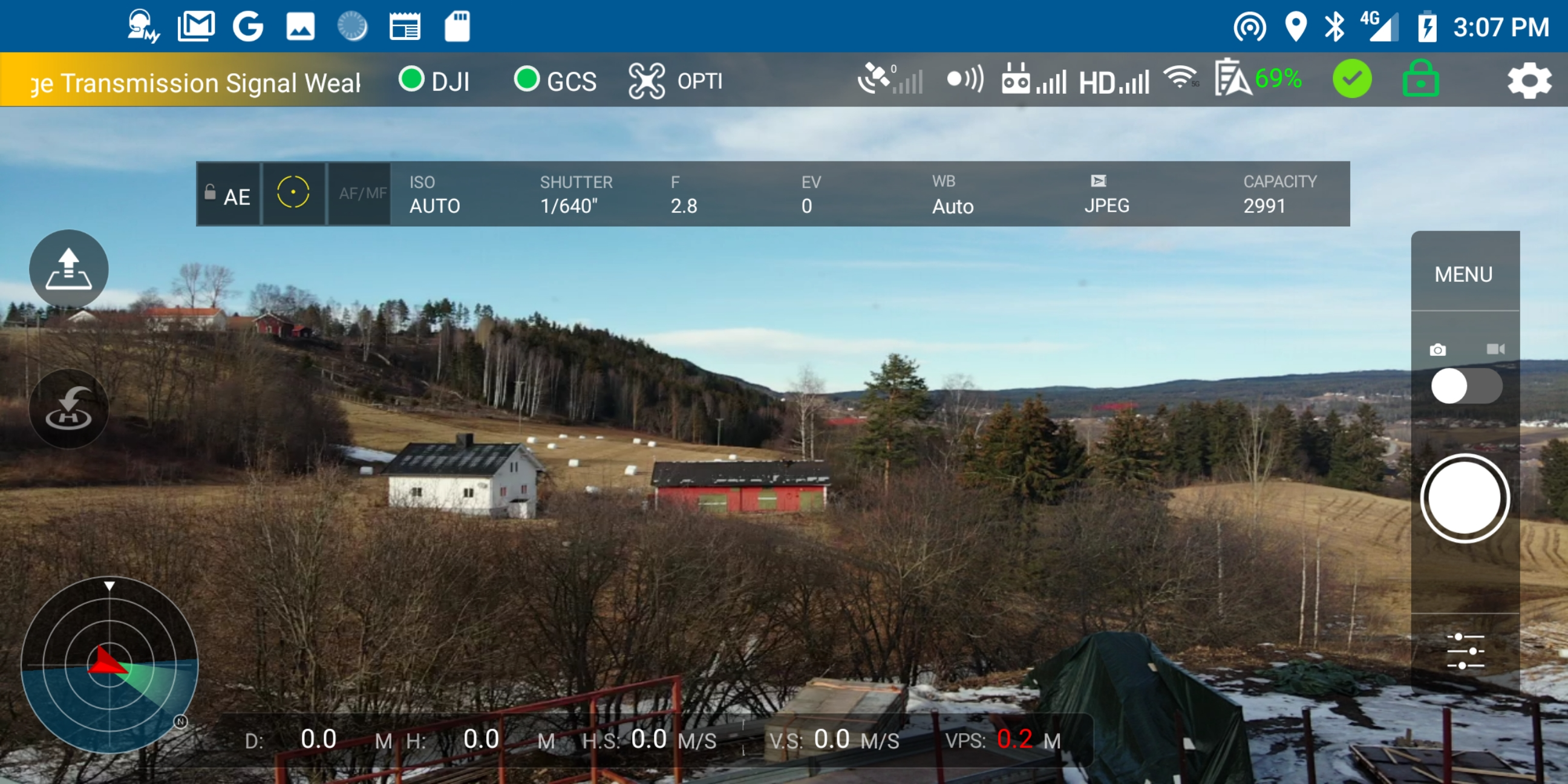
Task: Tap the yellow focus/metering circle button
Action: click(293, 193)
